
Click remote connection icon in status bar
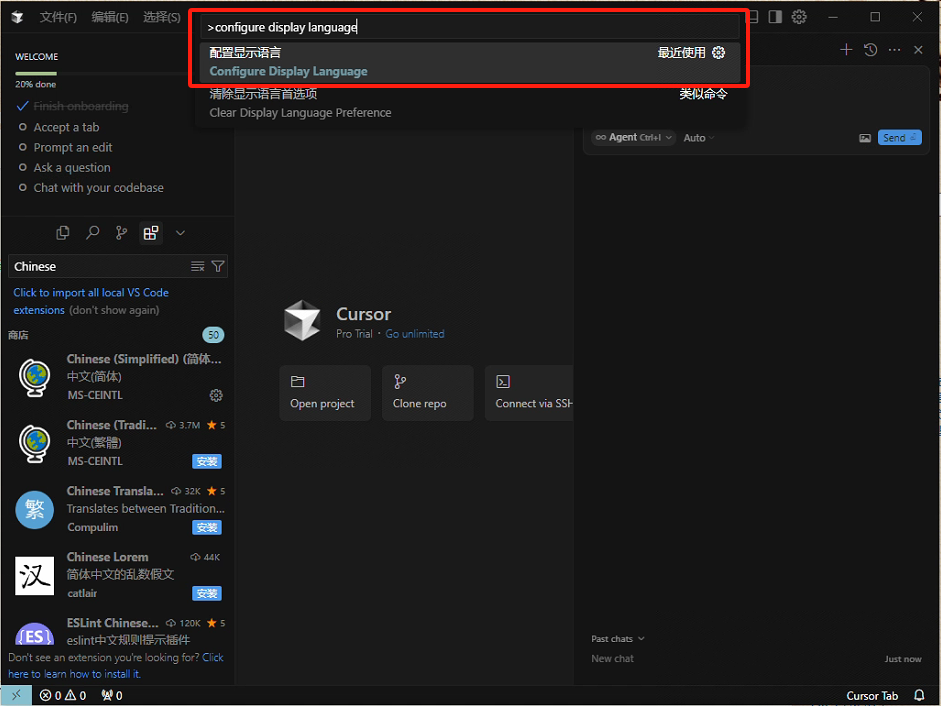pyautogui.click(x=16, y=695)
